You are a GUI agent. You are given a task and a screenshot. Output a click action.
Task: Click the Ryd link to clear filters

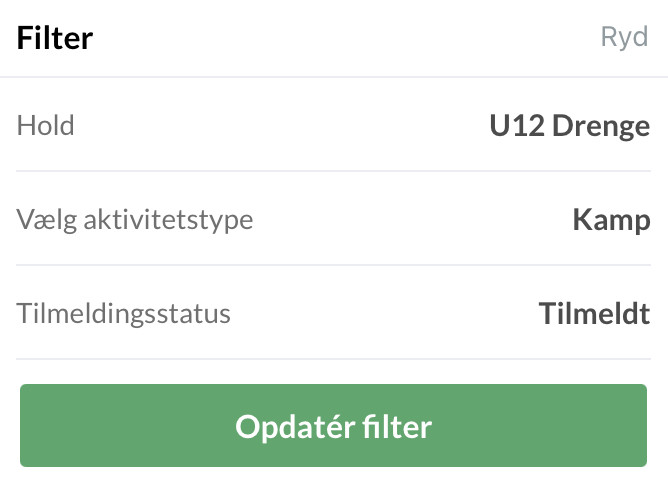pos(624,38)
